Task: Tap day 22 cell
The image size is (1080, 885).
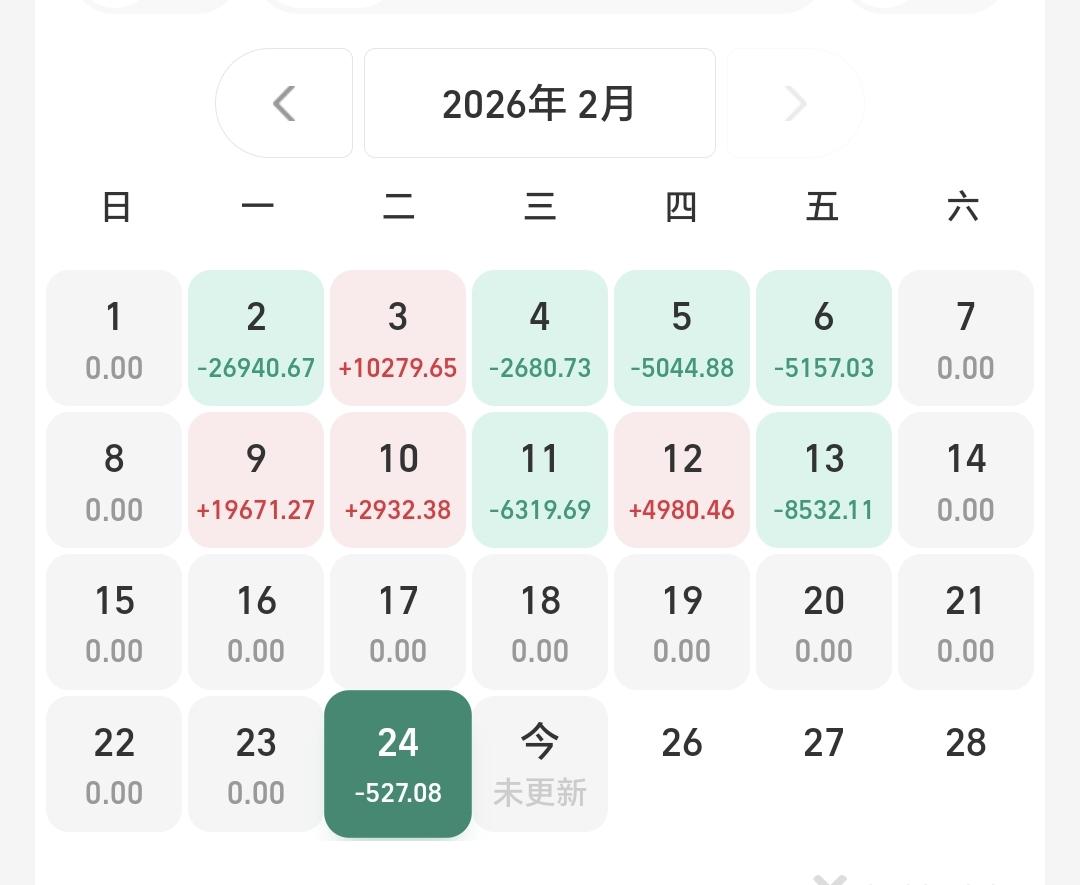Action: [114, 764]
